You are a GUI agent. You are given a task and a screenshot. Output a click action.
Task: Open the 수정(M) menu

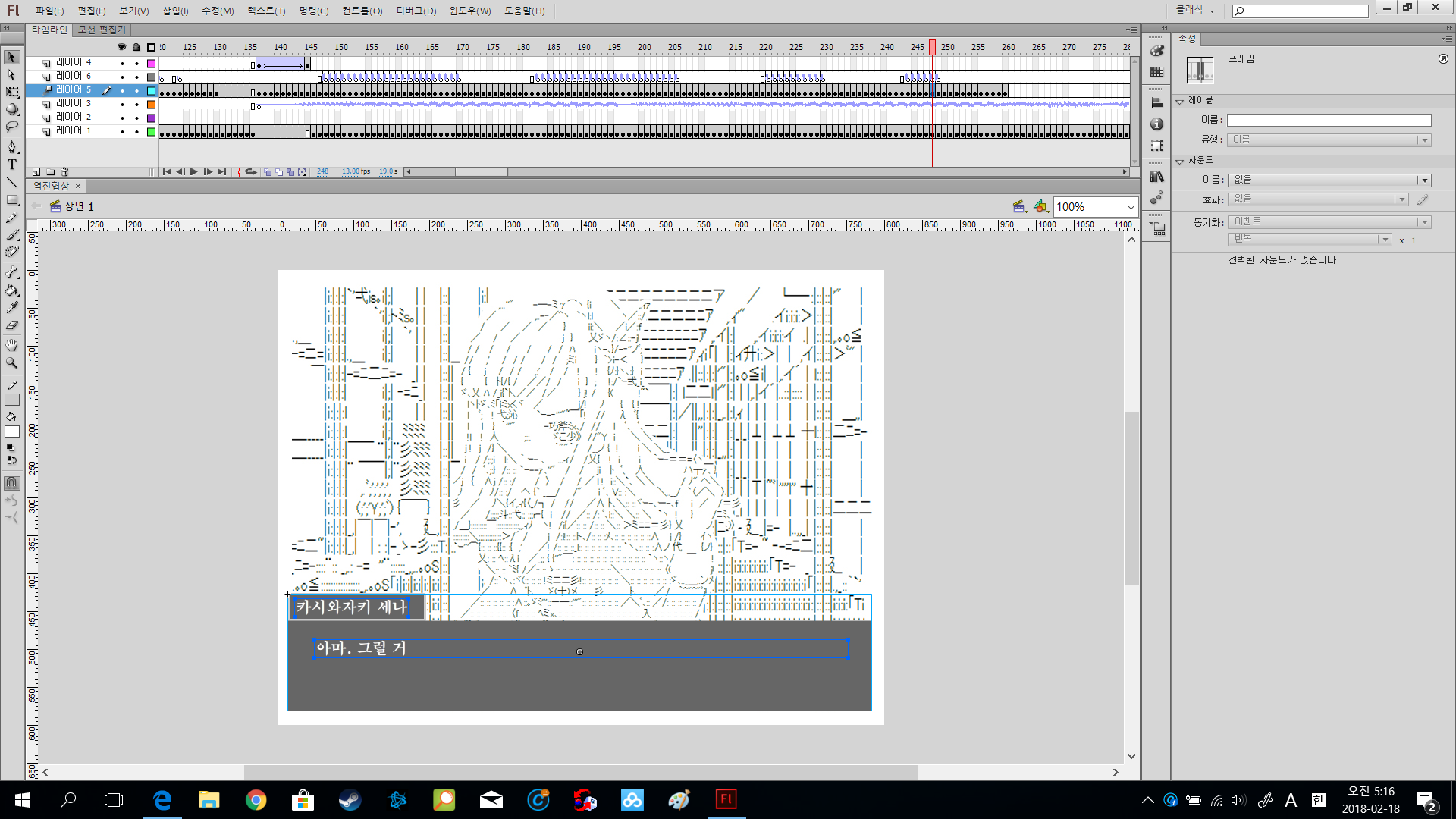[218, 11]
